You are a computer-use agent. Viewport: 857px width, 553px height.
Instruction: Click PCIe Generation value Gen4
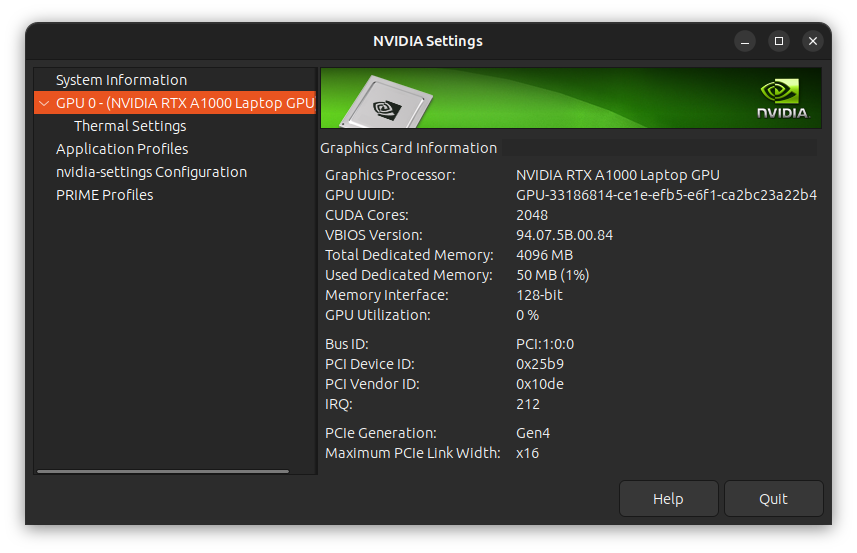tap(533, 433)
